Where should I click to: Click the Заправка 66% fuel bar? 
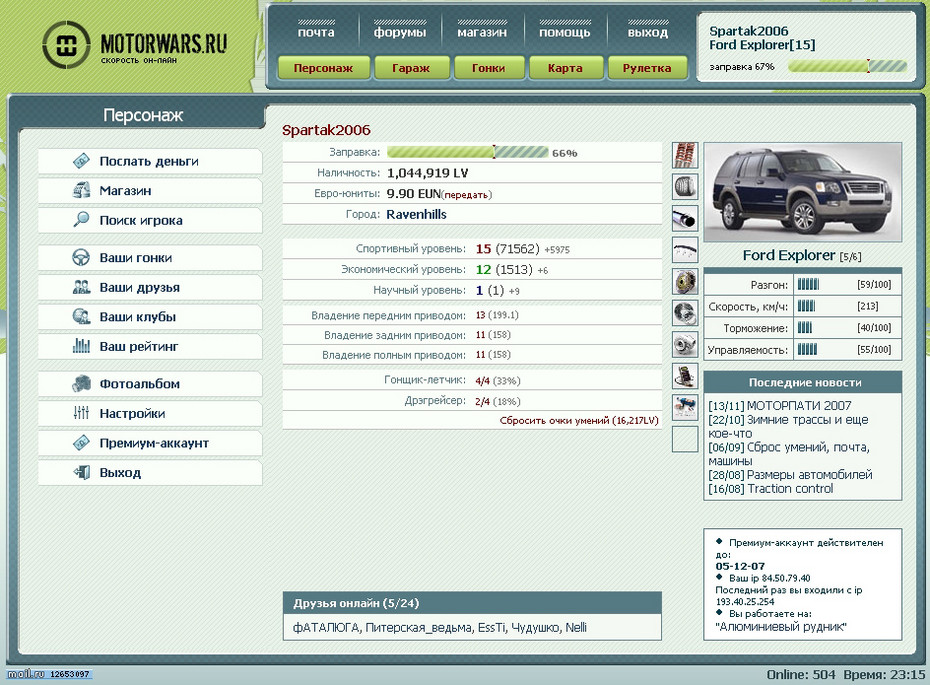(x=467, y=152)
